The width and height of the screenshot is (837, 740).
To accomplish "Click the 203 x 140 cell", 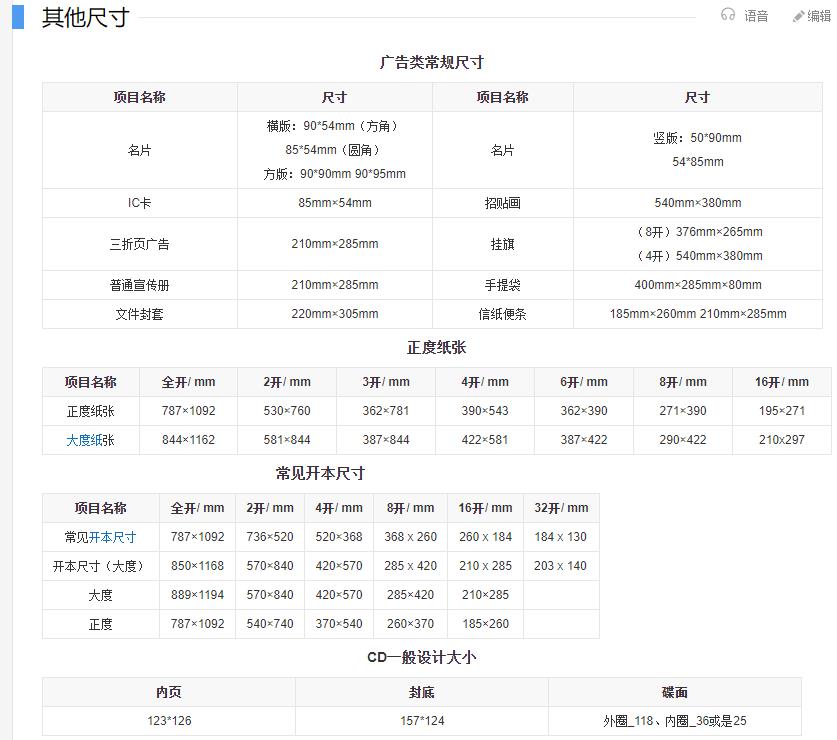I will [x=562, y=566].
